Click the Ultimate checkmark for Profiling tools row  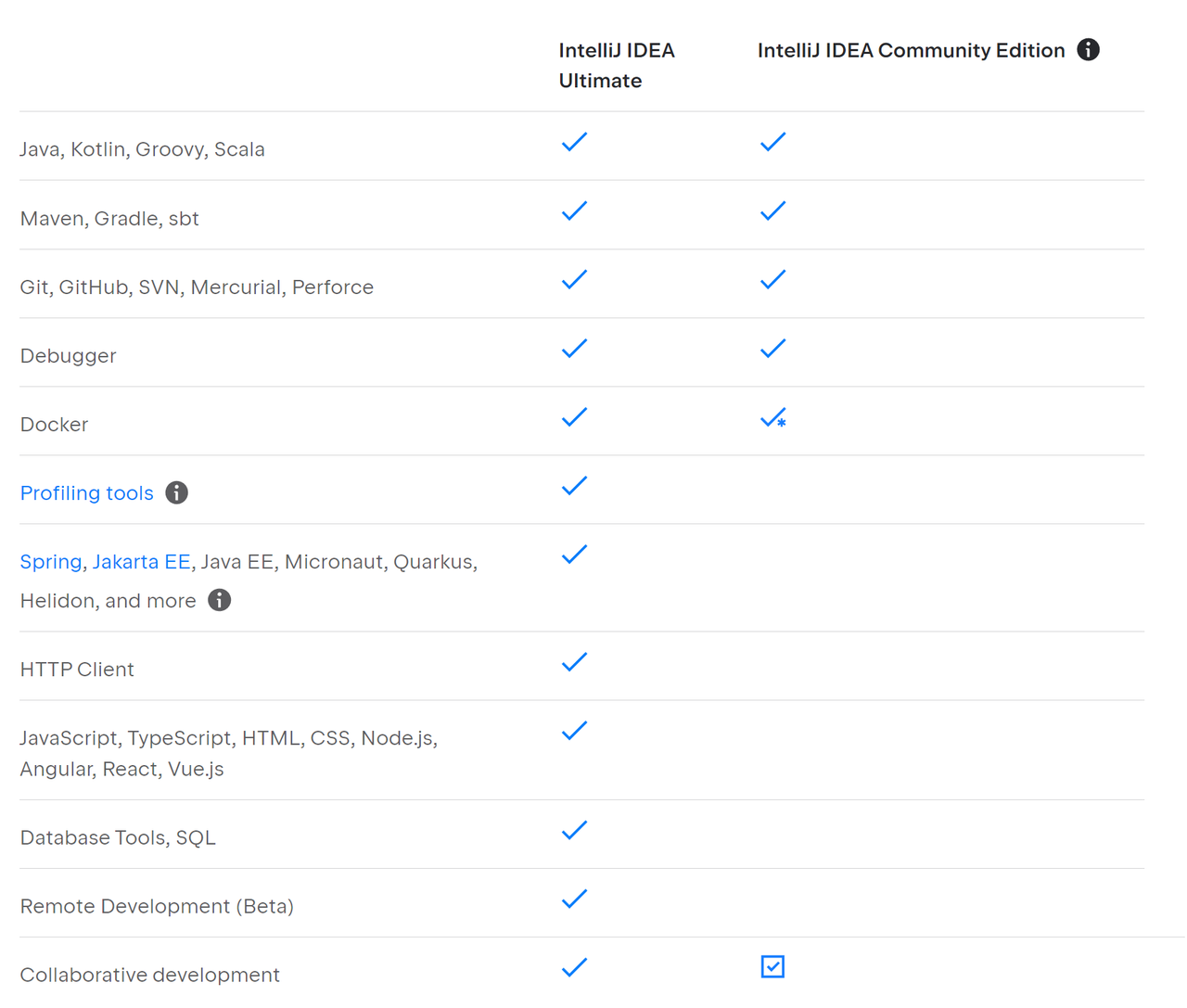pyautogui.click(x=574, y=486)
